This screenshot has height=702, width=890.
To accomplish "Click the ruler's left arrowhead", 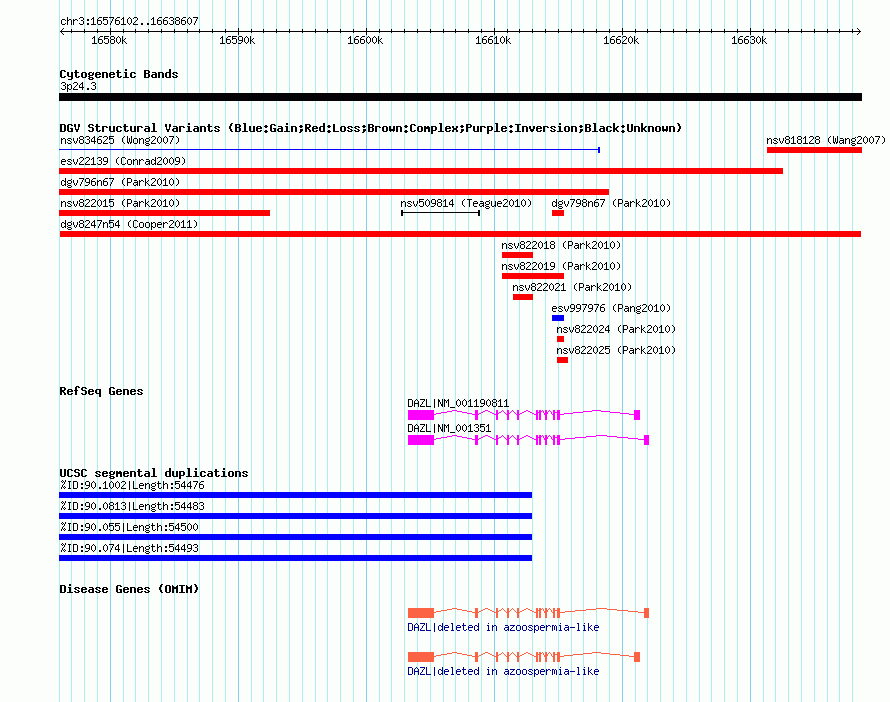I will click(x=62, y=31).
